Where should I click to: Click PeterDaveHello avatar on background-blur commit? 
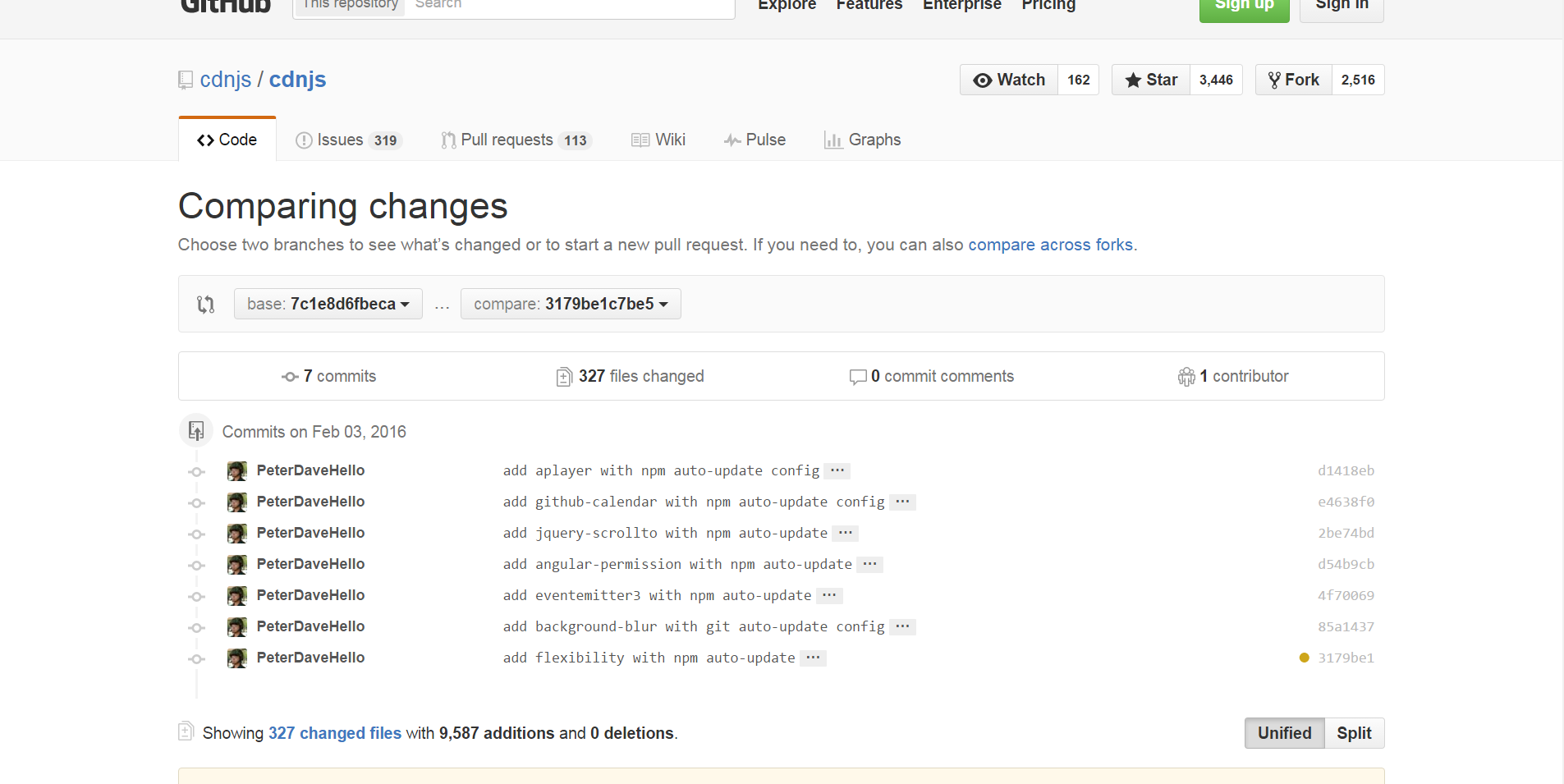coord(237,626)
